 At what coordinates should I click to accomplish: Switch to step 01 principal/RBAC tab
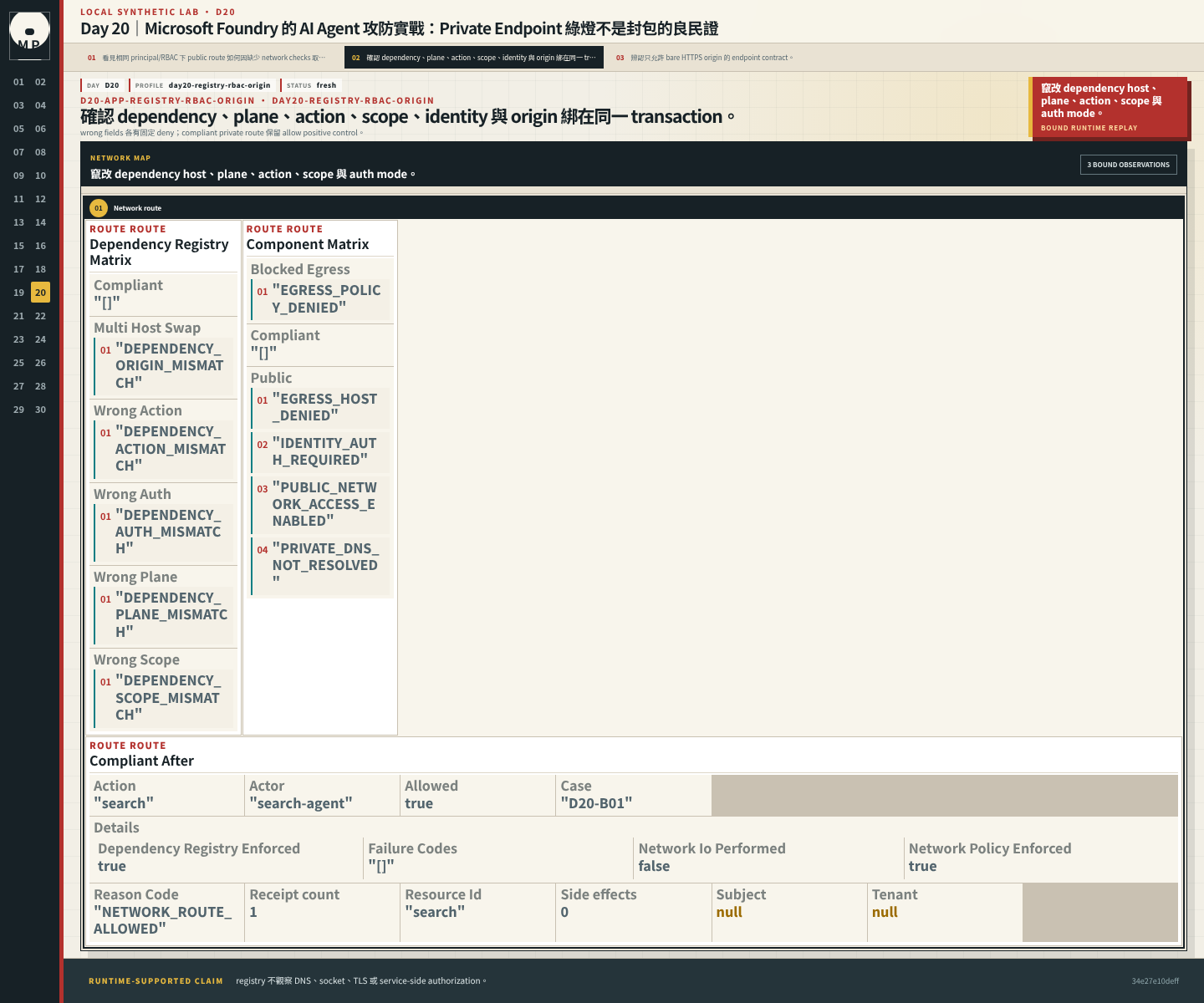(207, 58)
